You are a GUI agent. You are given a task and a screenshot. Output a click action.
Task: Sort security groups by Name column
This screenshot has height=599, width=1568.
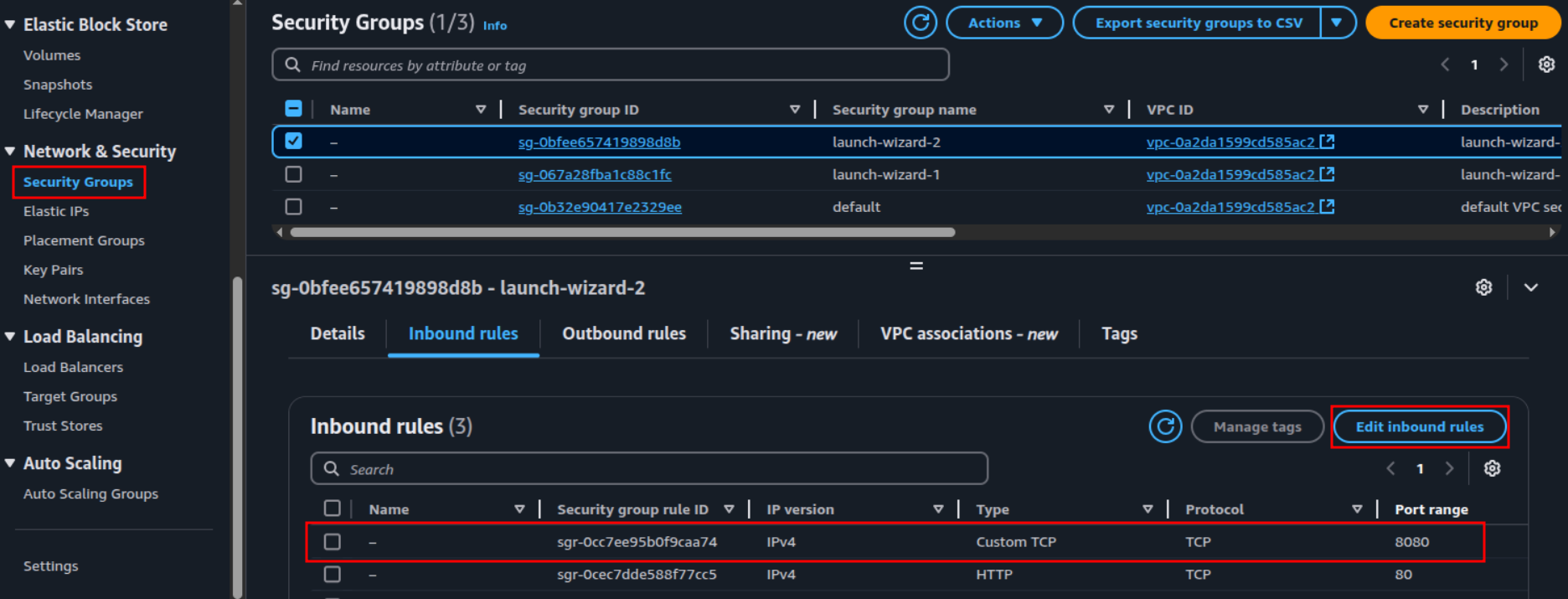click(x=480, y=110)
